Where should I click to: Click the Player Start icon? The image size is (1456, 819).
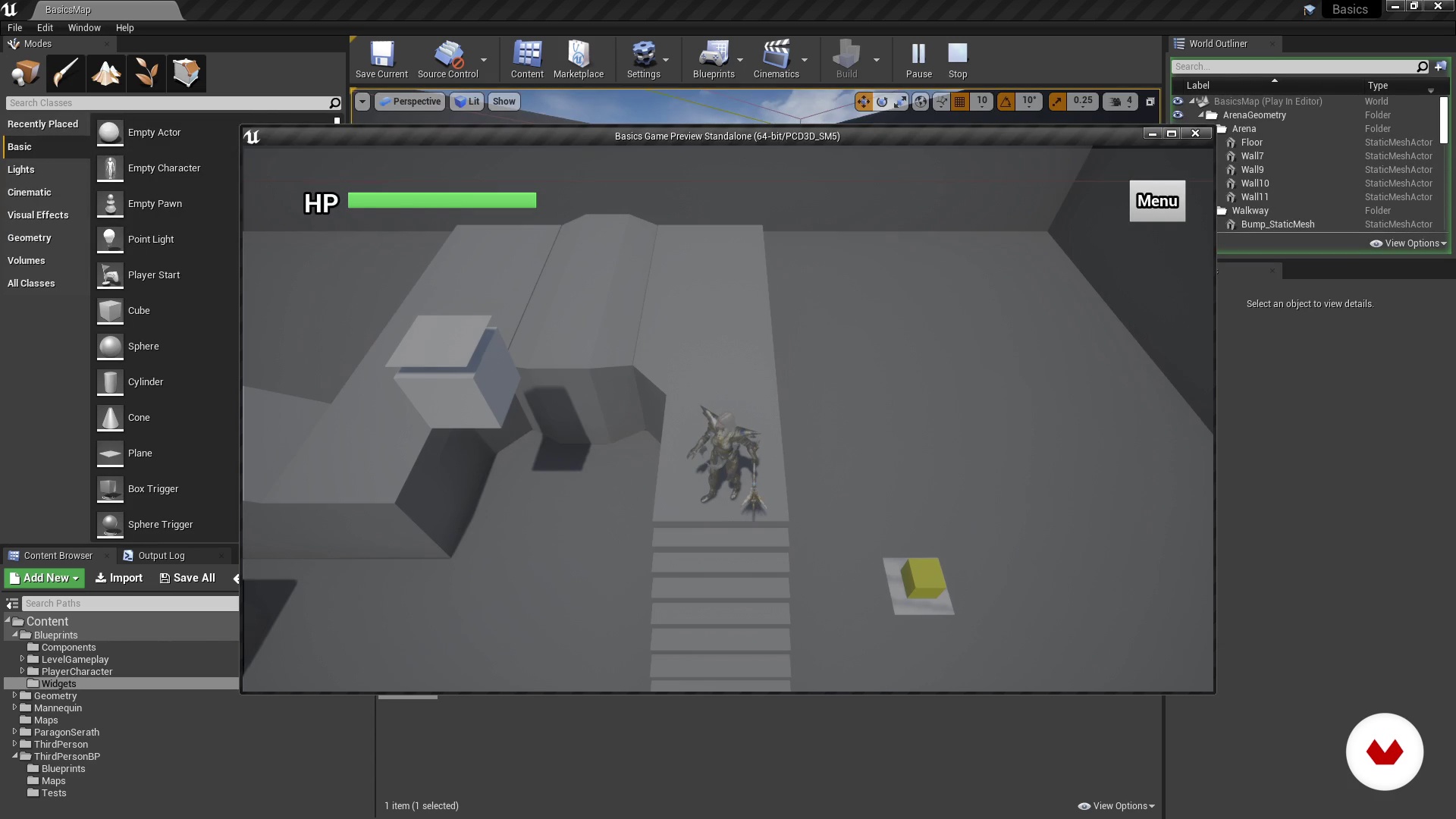[110, 275]
